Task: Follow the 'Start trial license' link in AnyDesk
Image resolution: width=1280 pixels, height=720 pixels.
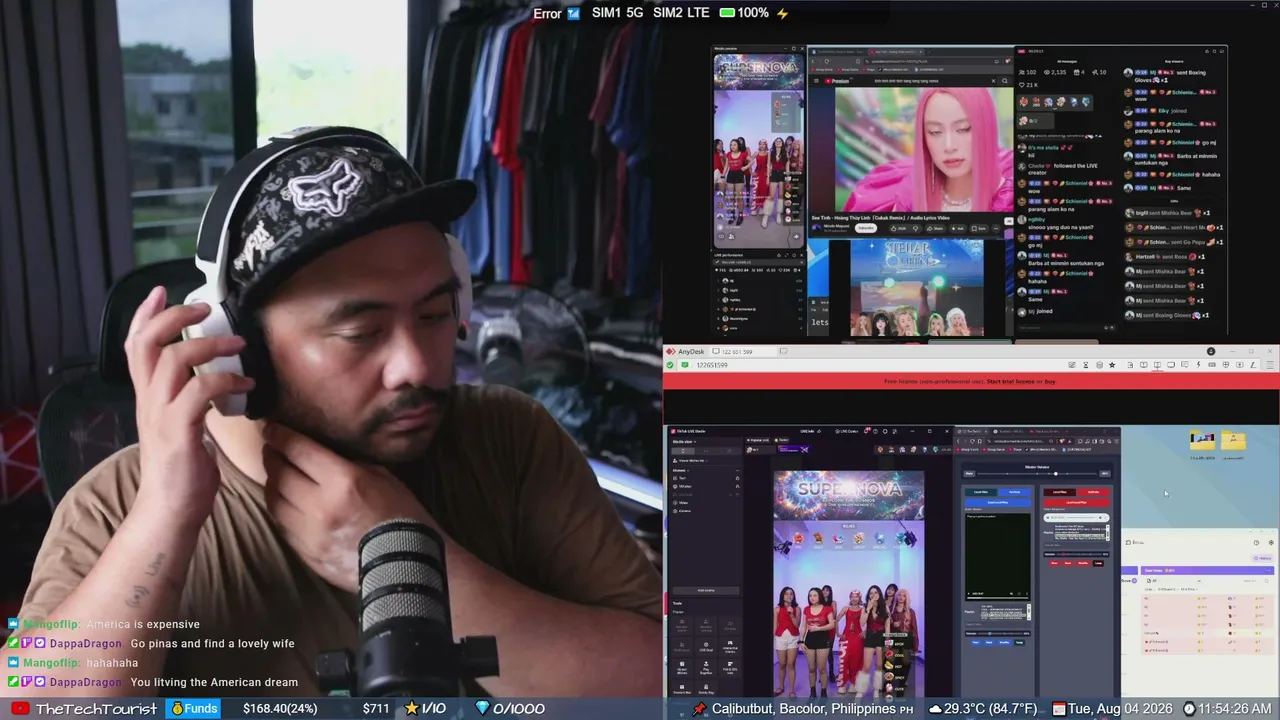Action: [x=1011, y=381]
